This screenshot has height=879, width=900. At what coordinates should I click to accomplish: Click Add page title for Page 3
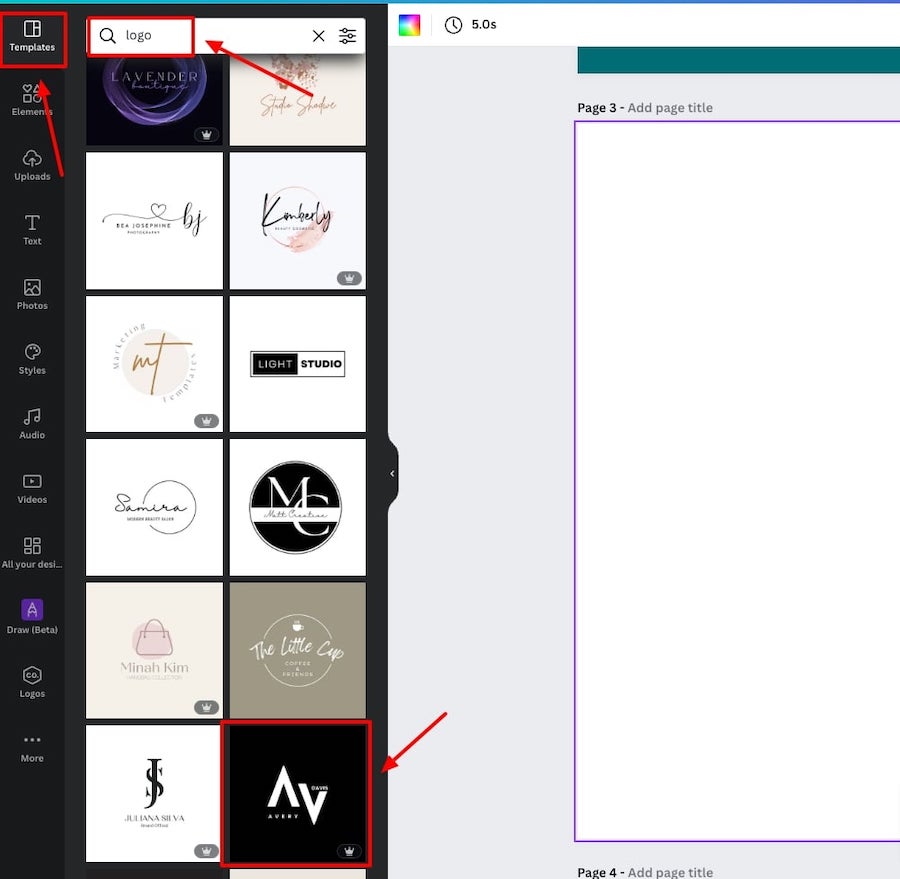click(x=670, y=108)
